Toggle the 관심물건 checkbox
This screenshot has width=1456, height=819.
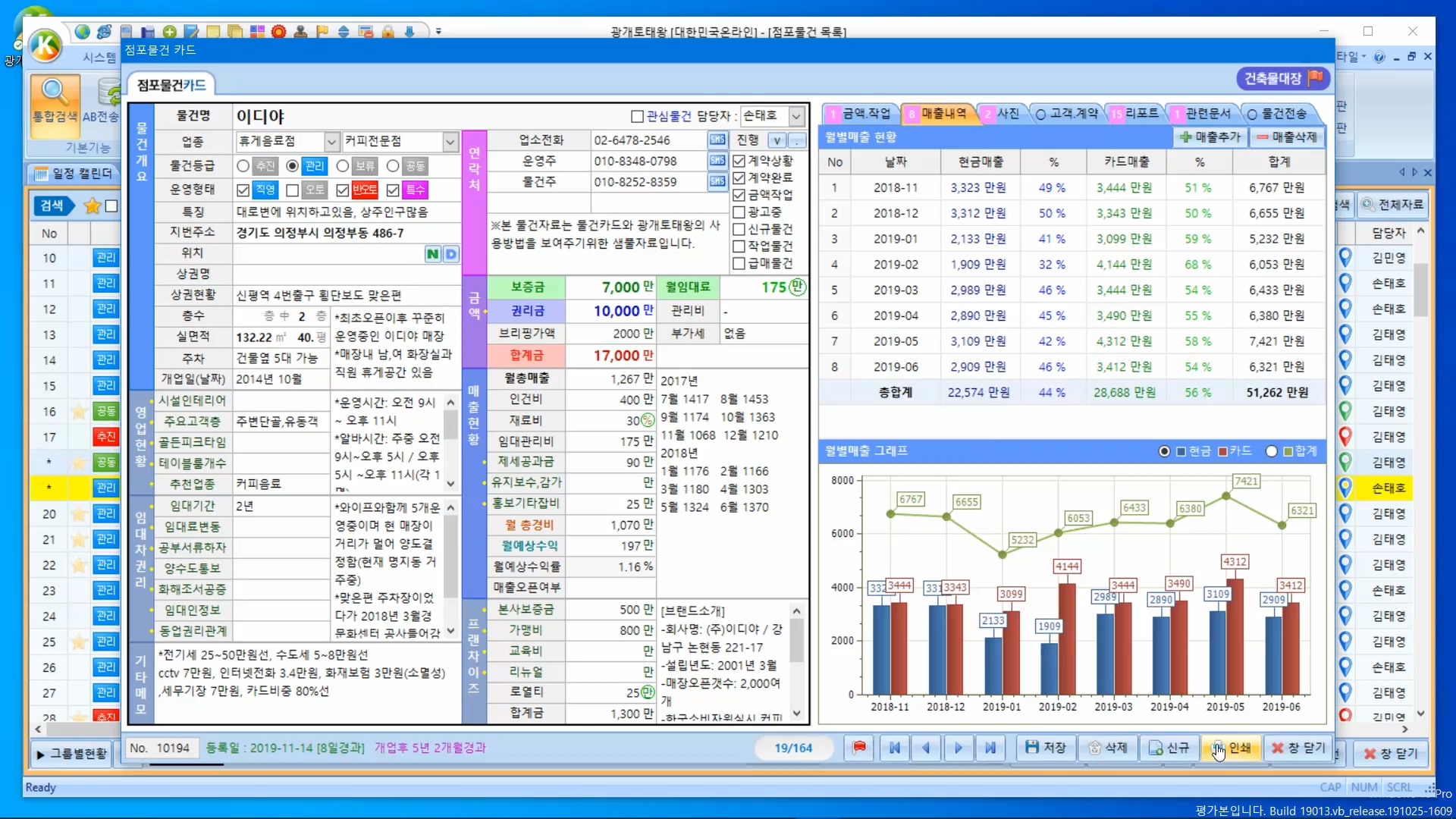638,116
